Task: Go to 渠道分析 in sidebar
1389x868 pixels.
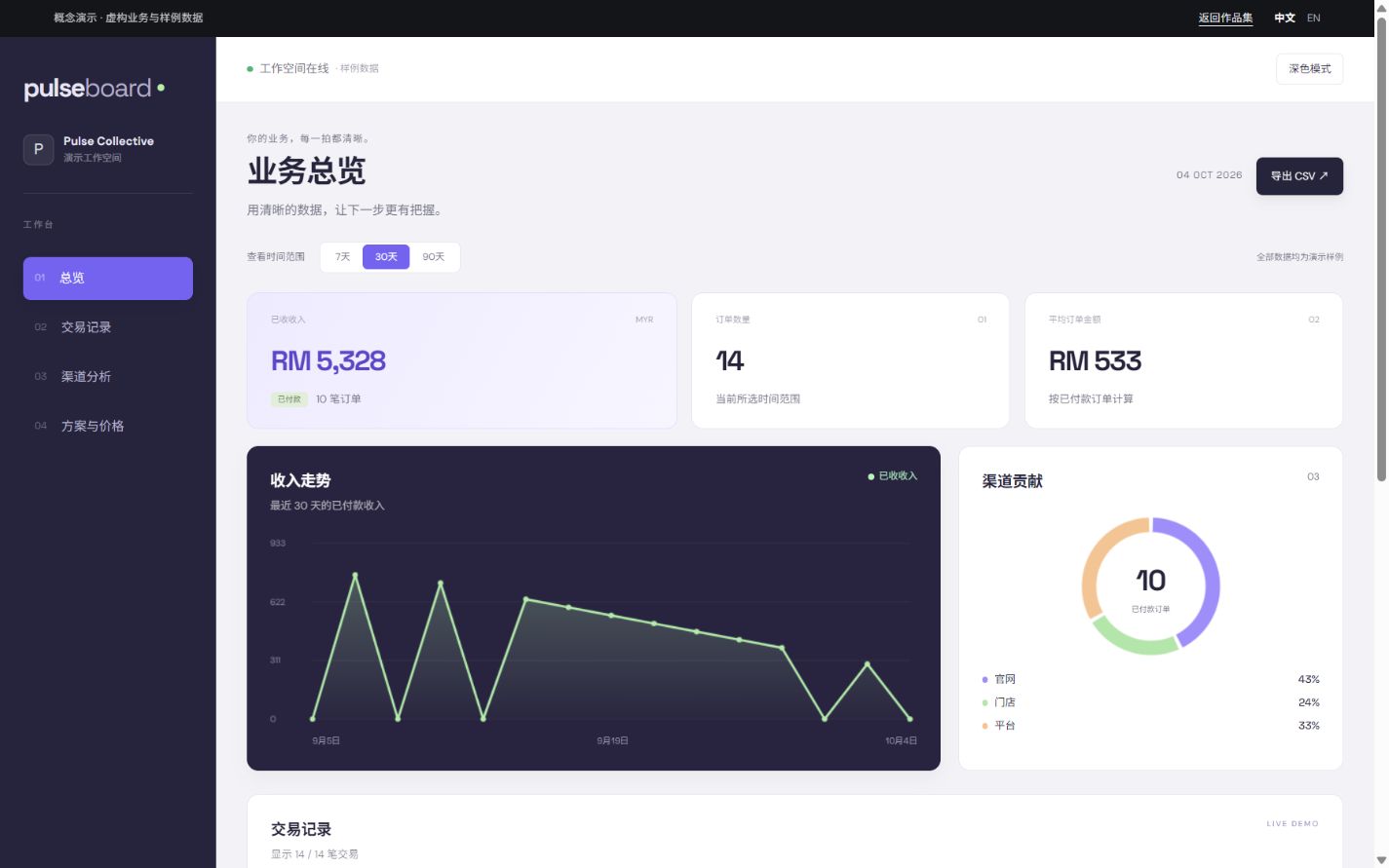Action: [x=108, y=376]
